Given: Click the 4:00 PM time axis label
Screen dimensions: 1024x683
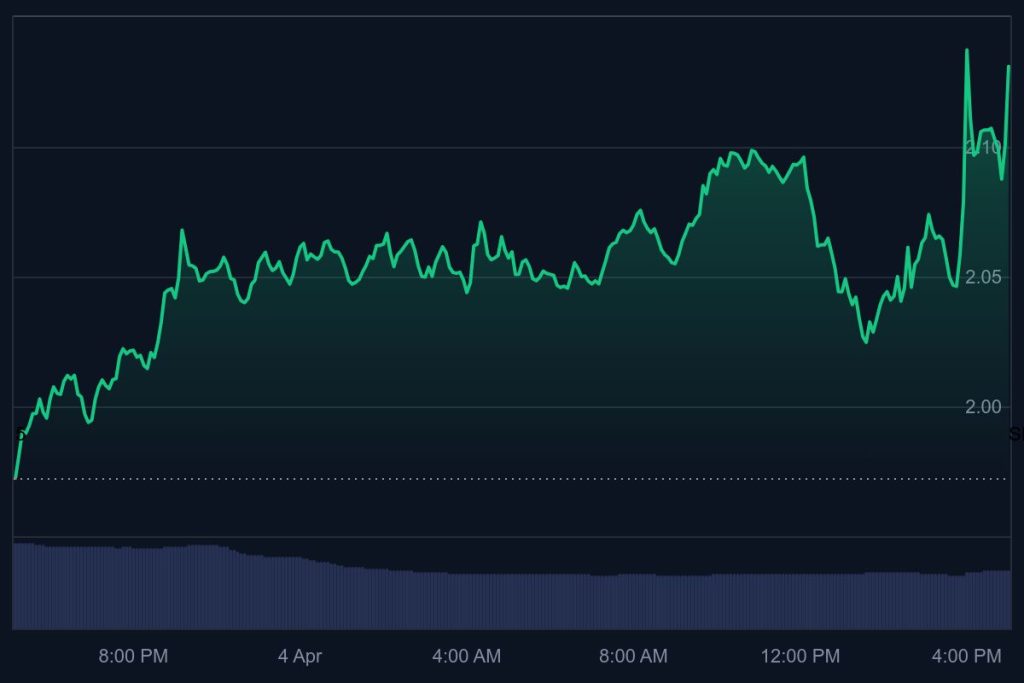Looking at the screenshot, I should 967,656.
